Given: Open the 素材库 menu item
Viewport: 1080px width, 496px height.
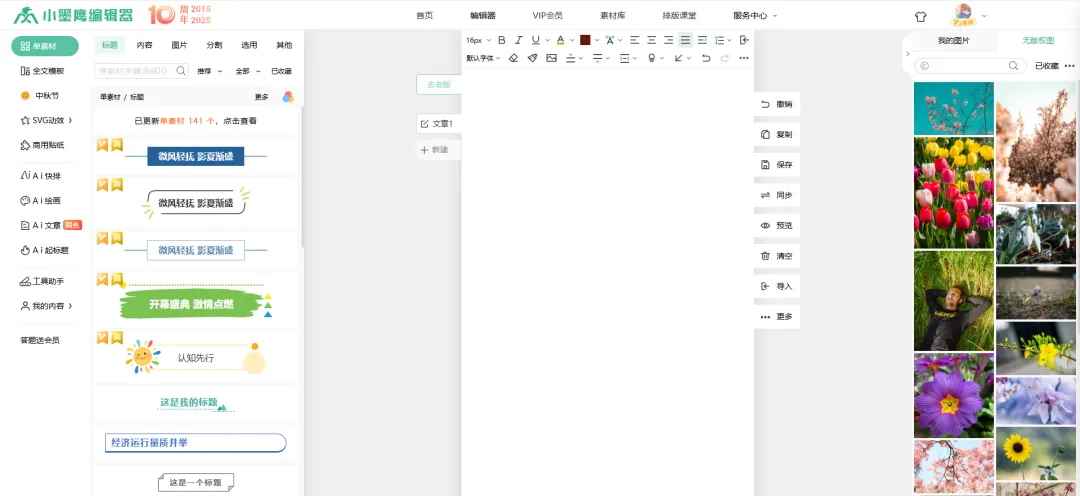Looking at the screenshot, I should click(612, 16).
